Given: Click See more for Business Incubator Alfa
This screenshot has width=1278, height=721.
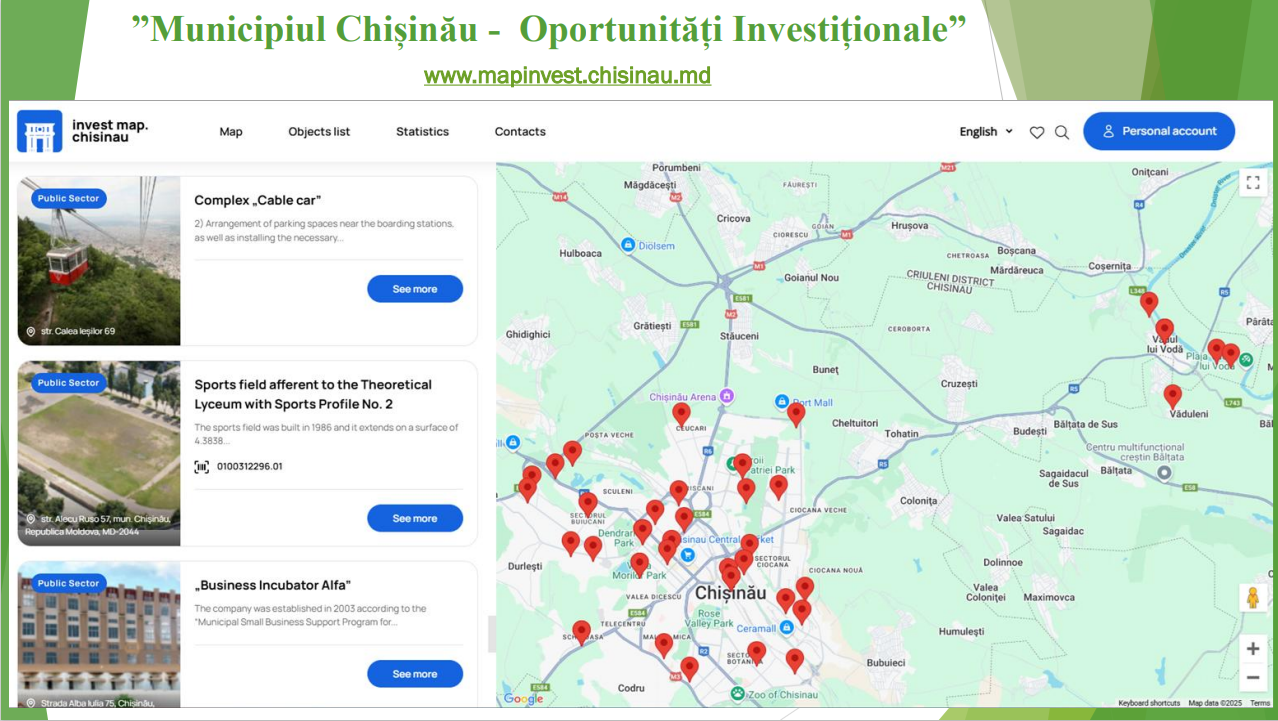Looking at the screenshot, I should pos(415,674).
